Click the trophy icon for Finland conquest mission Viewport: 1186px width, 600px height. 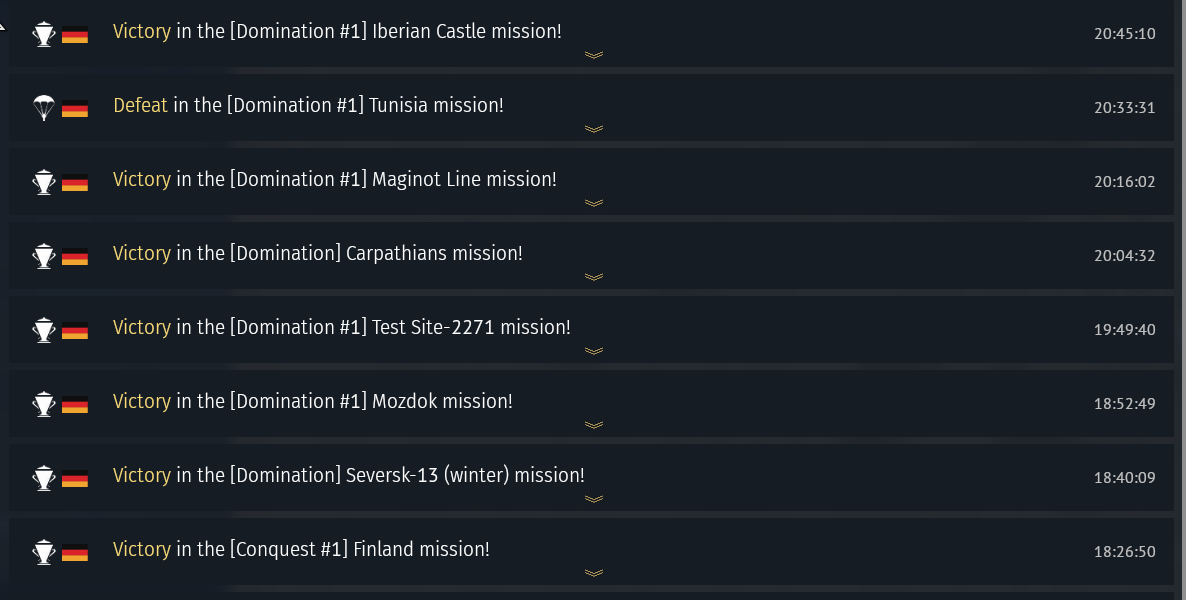[44, 552]
